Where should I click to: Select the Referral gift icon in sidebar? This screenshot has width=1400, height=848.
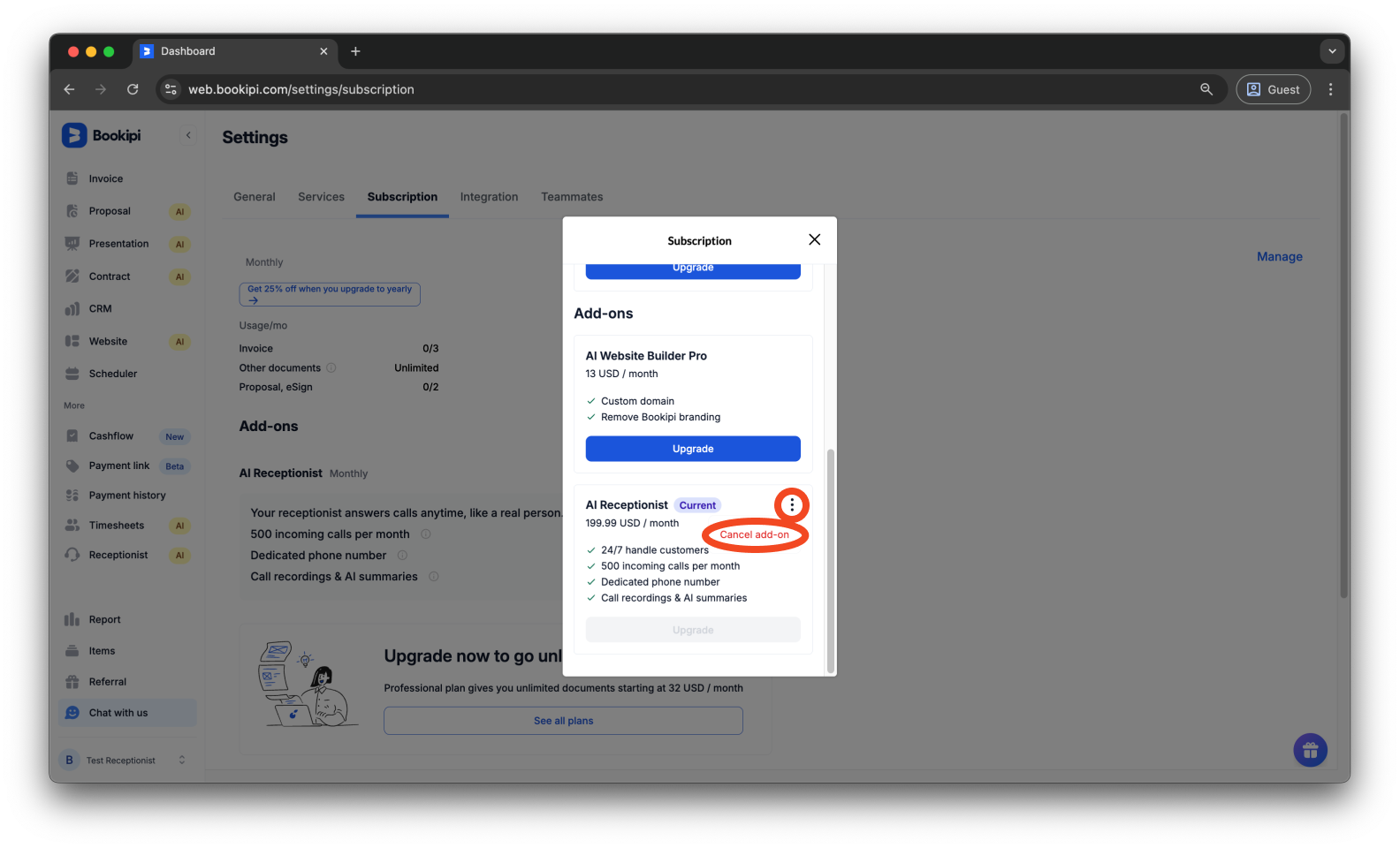[72, 682]
